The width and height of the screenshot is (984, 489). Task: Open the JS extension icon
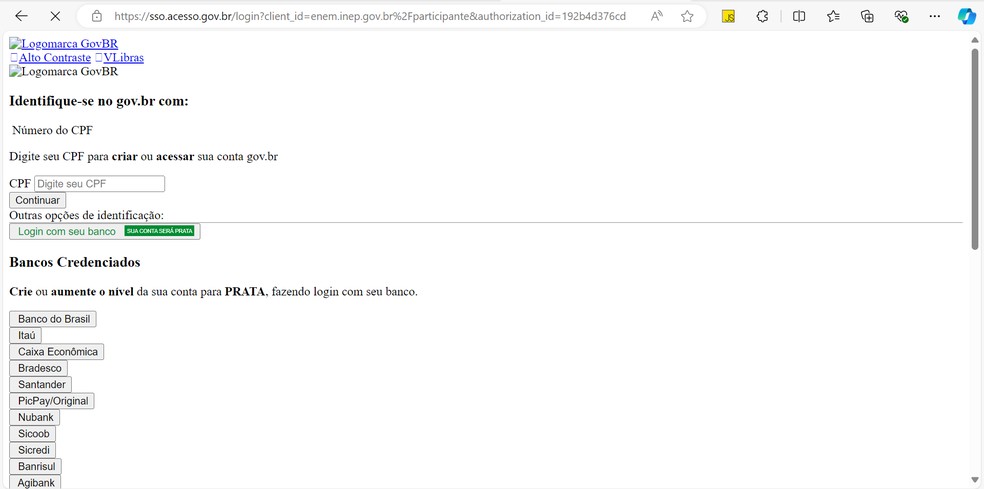(x=729, y=16)
